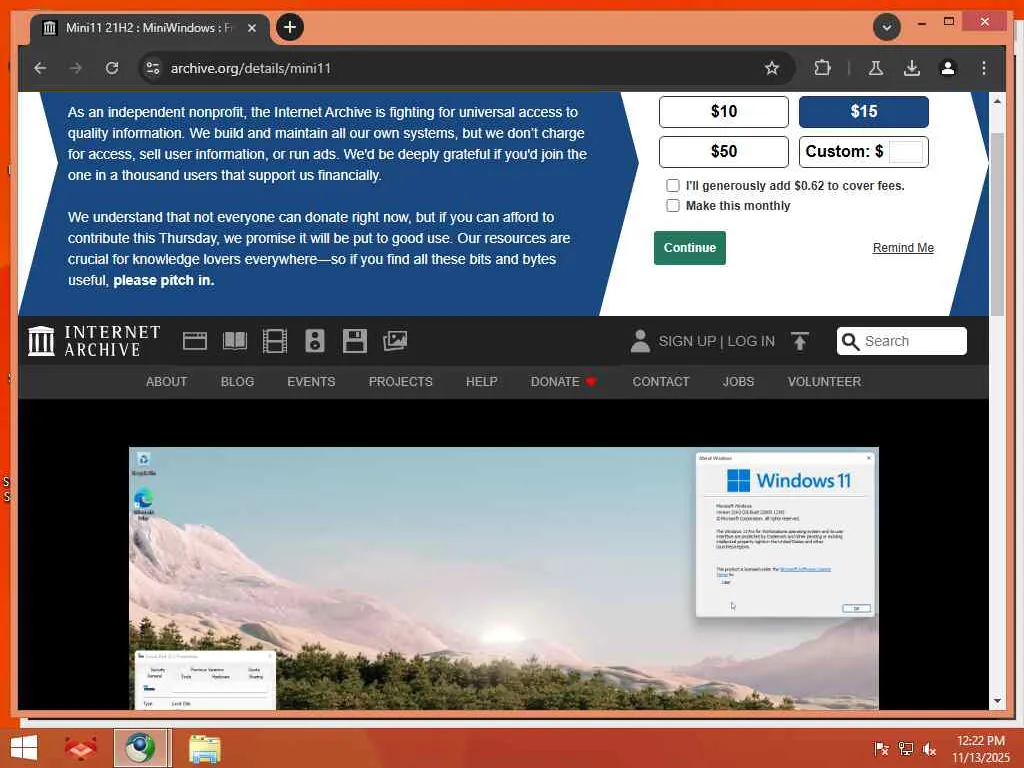Open ABOUT nav item
The height and width of the screenshot is (768, 1024).
pos(167,381)
